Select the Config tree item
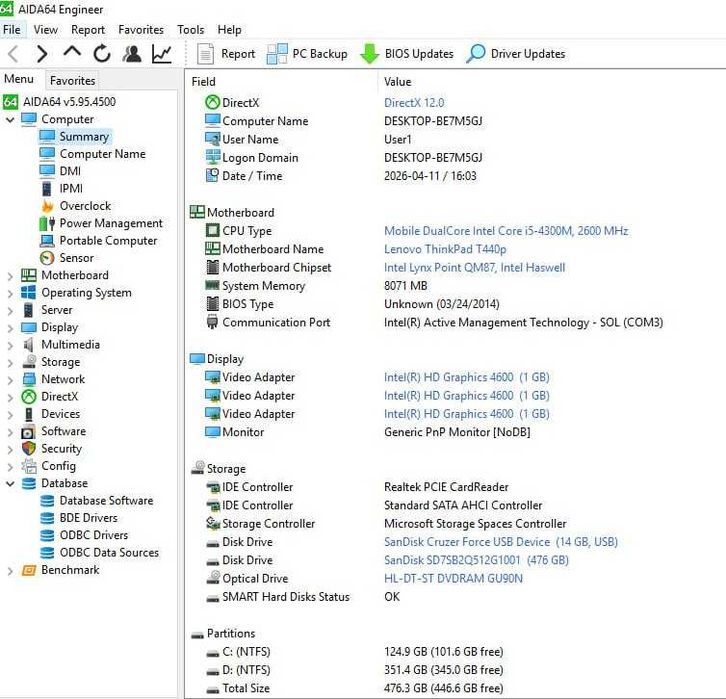726x699 pixels. 58,466
